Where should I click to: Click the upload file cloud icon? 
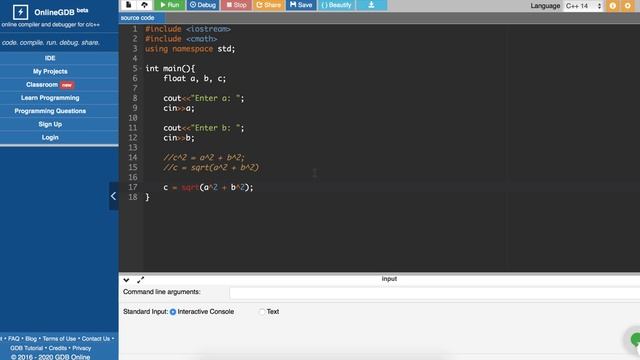[x=144, y=5]
